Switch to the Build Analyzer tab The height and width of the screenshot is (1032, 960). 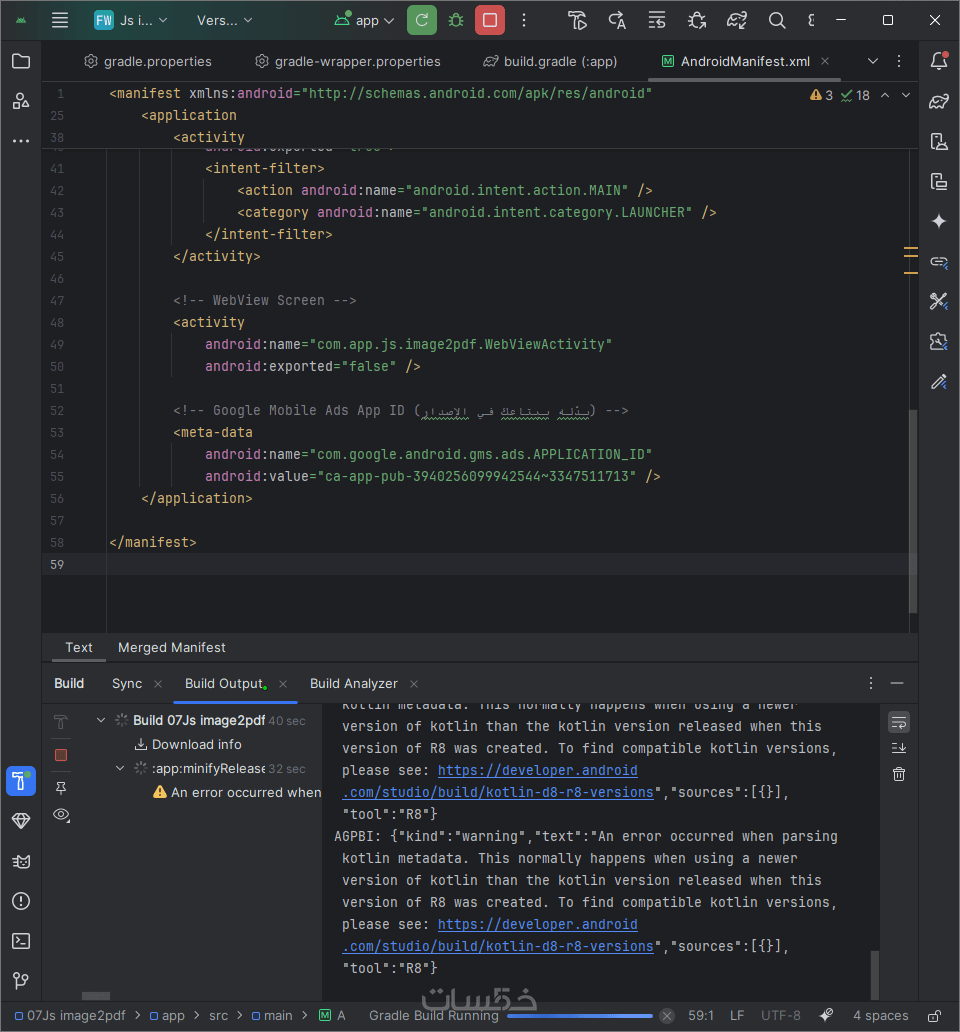[x=354, y=683]
